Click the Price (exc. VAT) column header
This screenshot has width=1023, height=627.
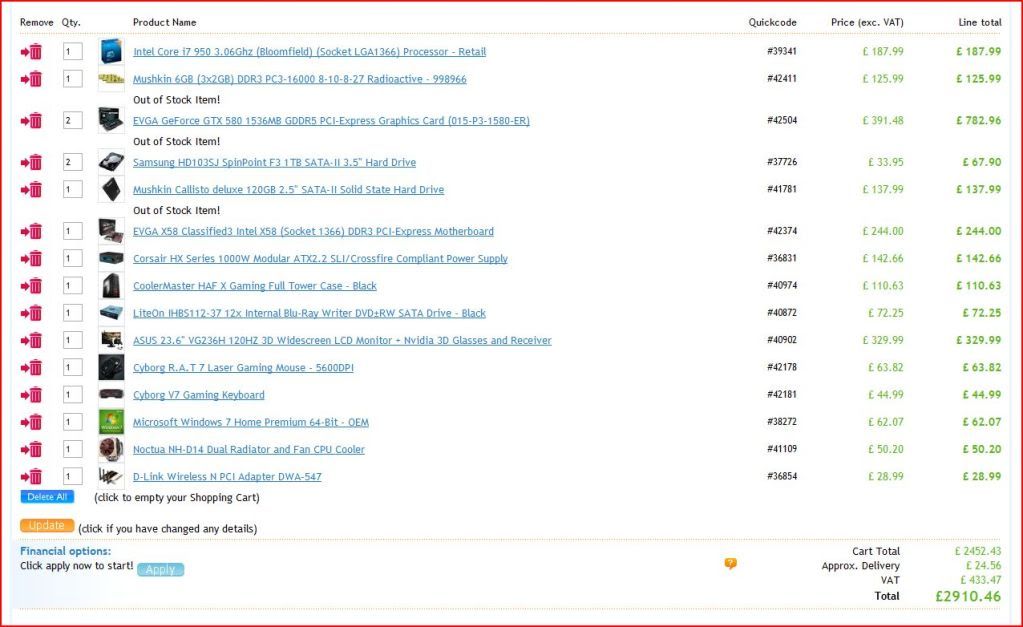click(x=867, y=22)
